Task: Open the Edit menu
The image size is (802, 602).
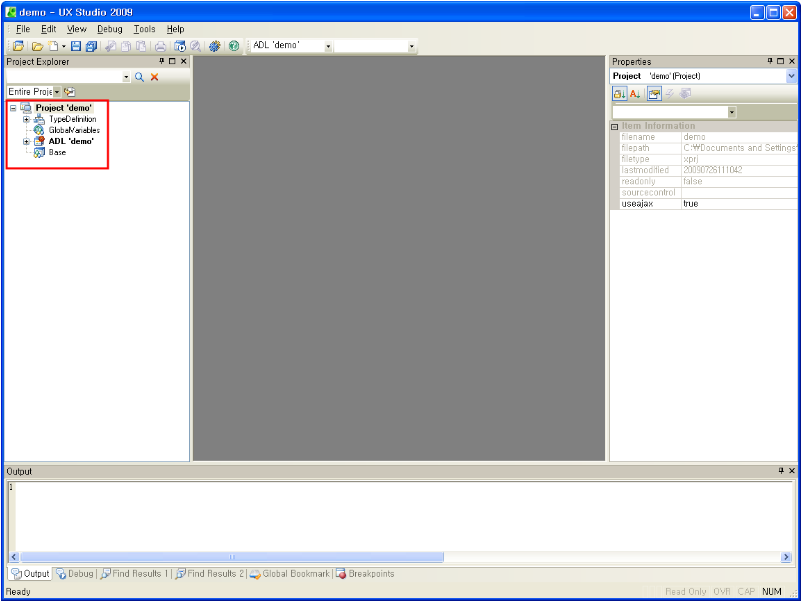Action: point(49,29)
